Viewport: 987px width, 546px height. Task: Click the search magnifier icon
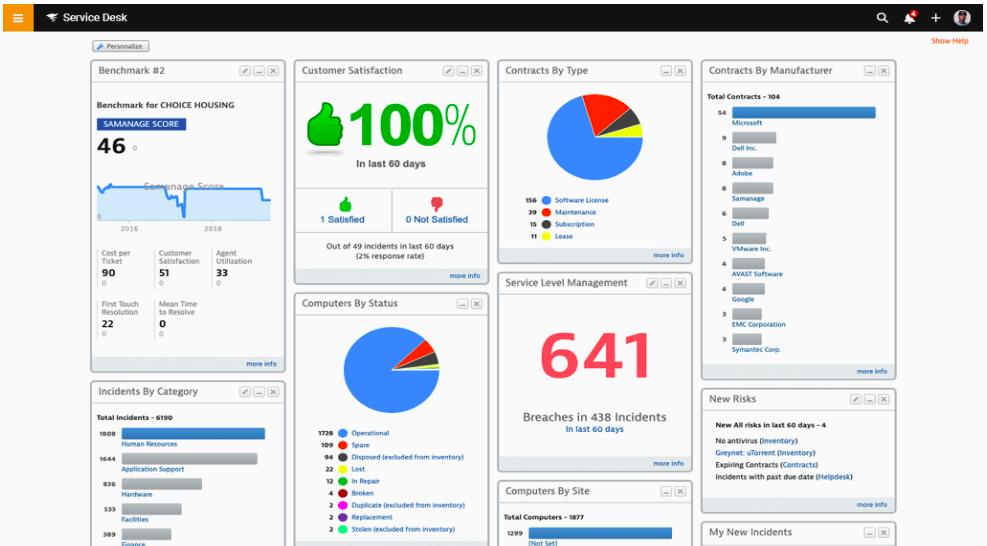tap(883, 18)
